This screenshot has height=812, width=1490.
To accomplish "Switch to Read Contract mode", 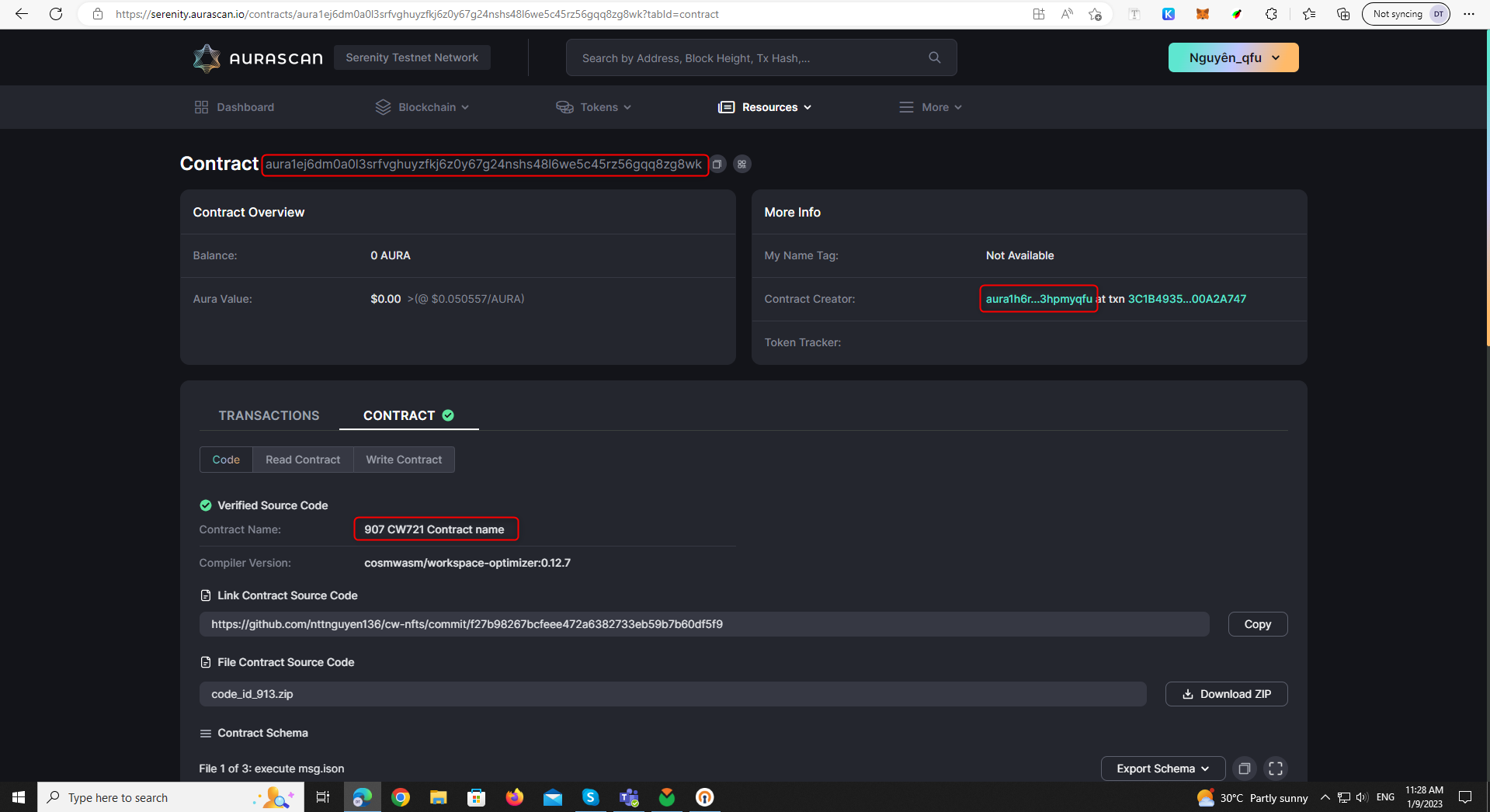I will (x=303, y=459).
